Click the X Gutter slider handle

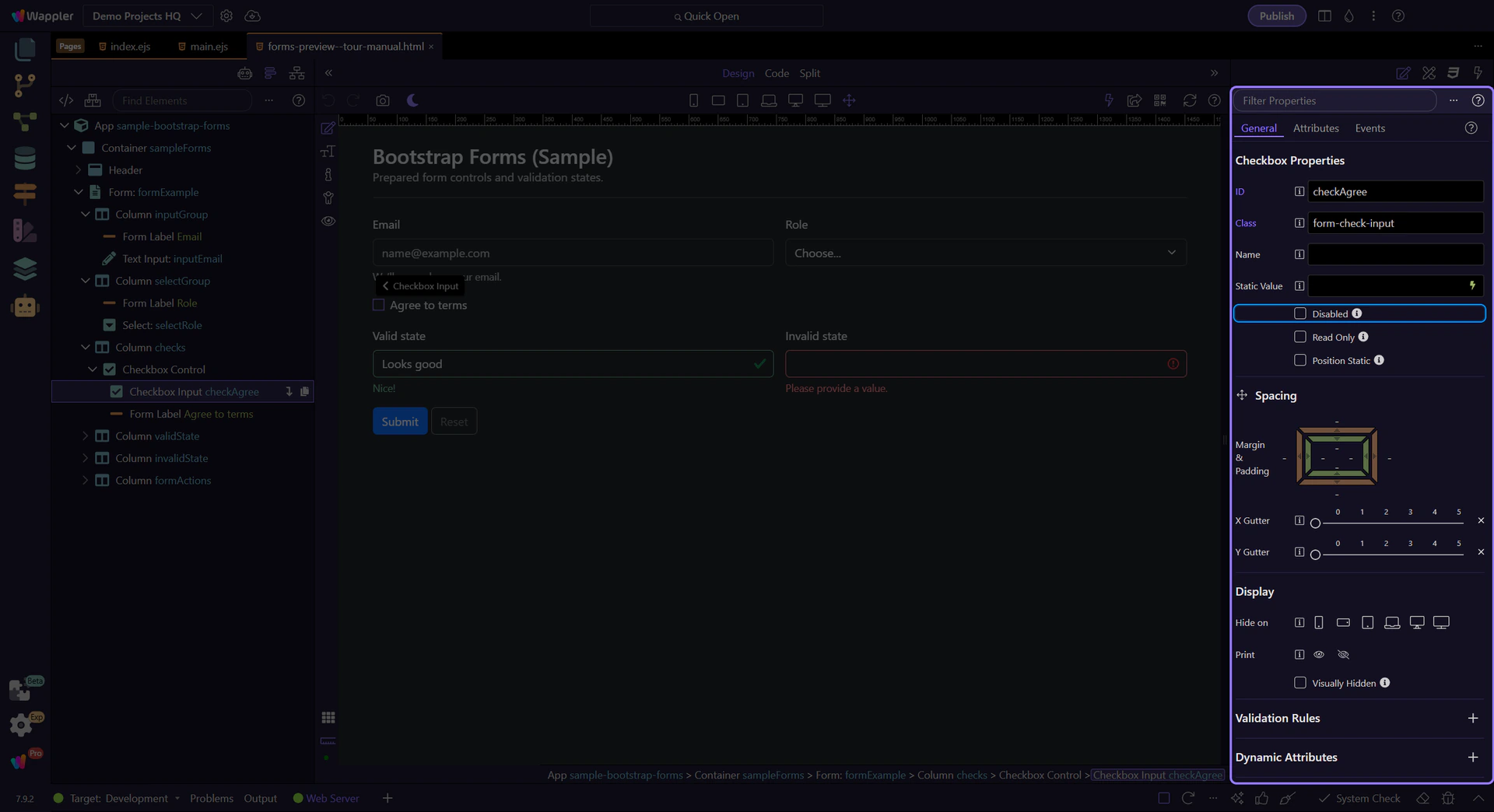1315,523
